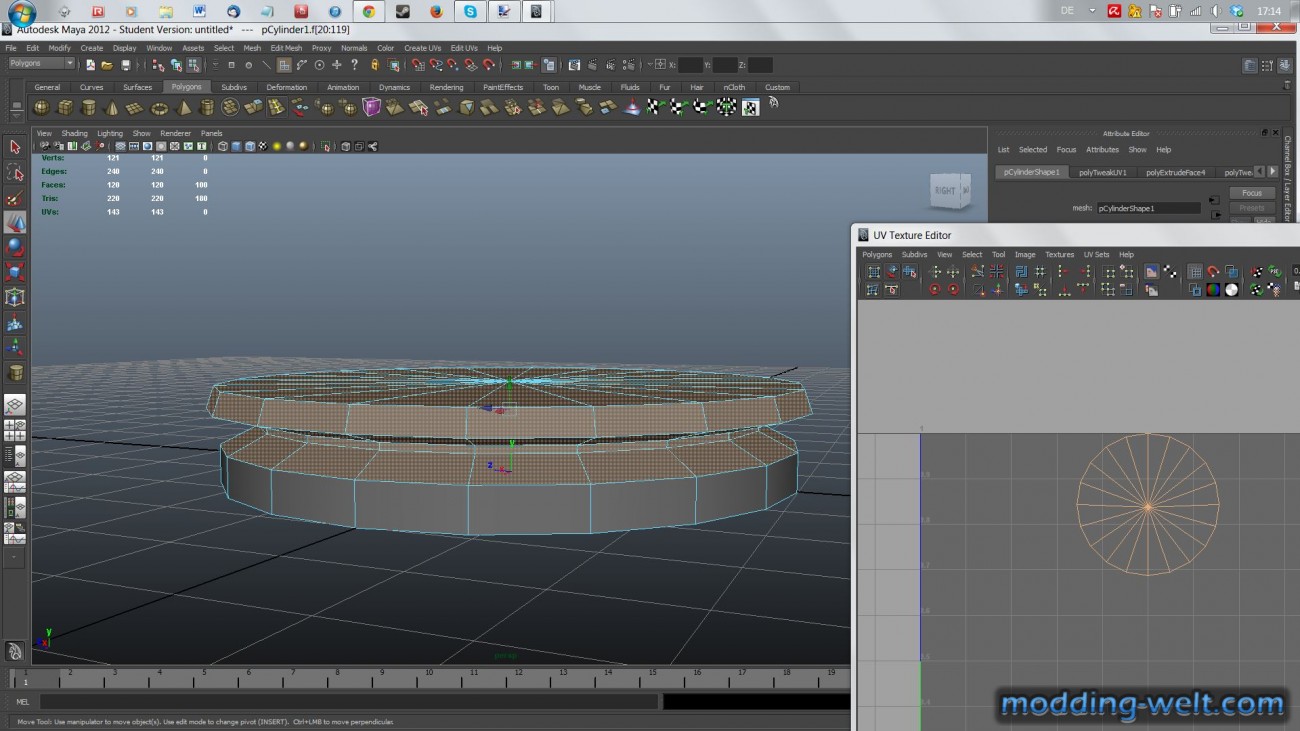Click the MEL command line input
This screenshot has height=731, width=1300.
(x=348, y=702)
